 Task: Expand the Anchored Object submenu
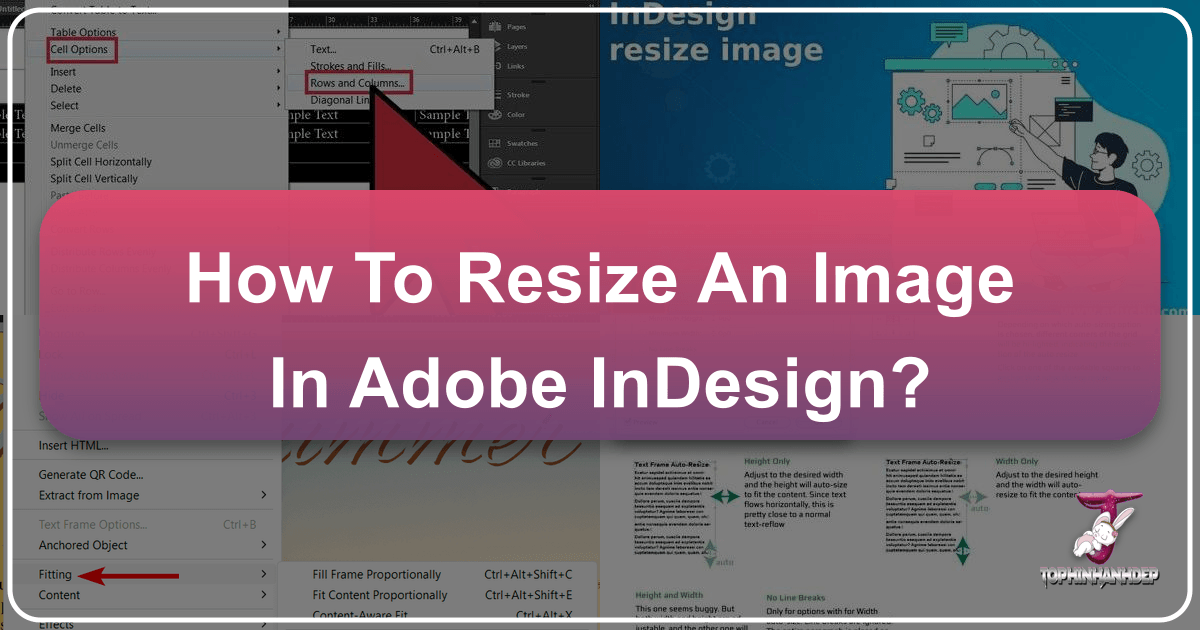click(264, 545)
